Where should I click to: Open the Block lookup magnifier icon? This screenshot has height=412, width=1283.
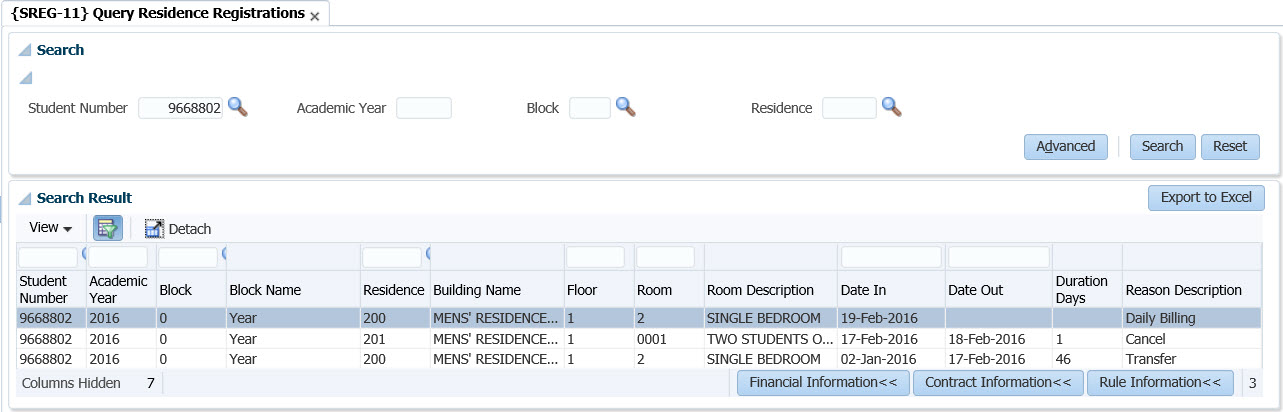coord(625,107)
